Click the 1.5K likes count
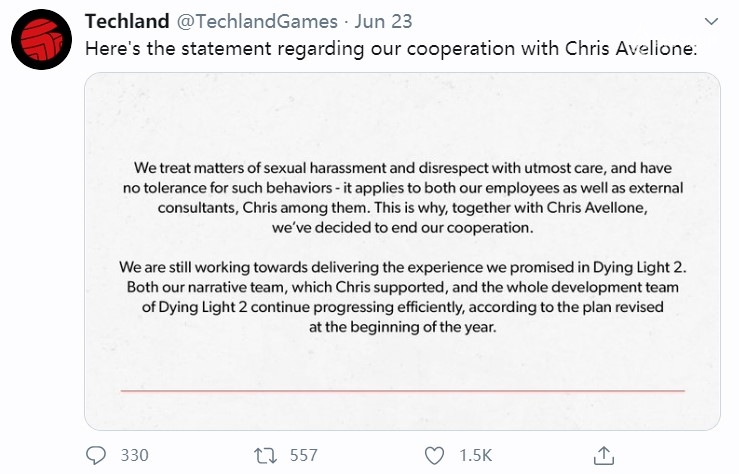Screen dimensions: 739x474 click(475, 455)
